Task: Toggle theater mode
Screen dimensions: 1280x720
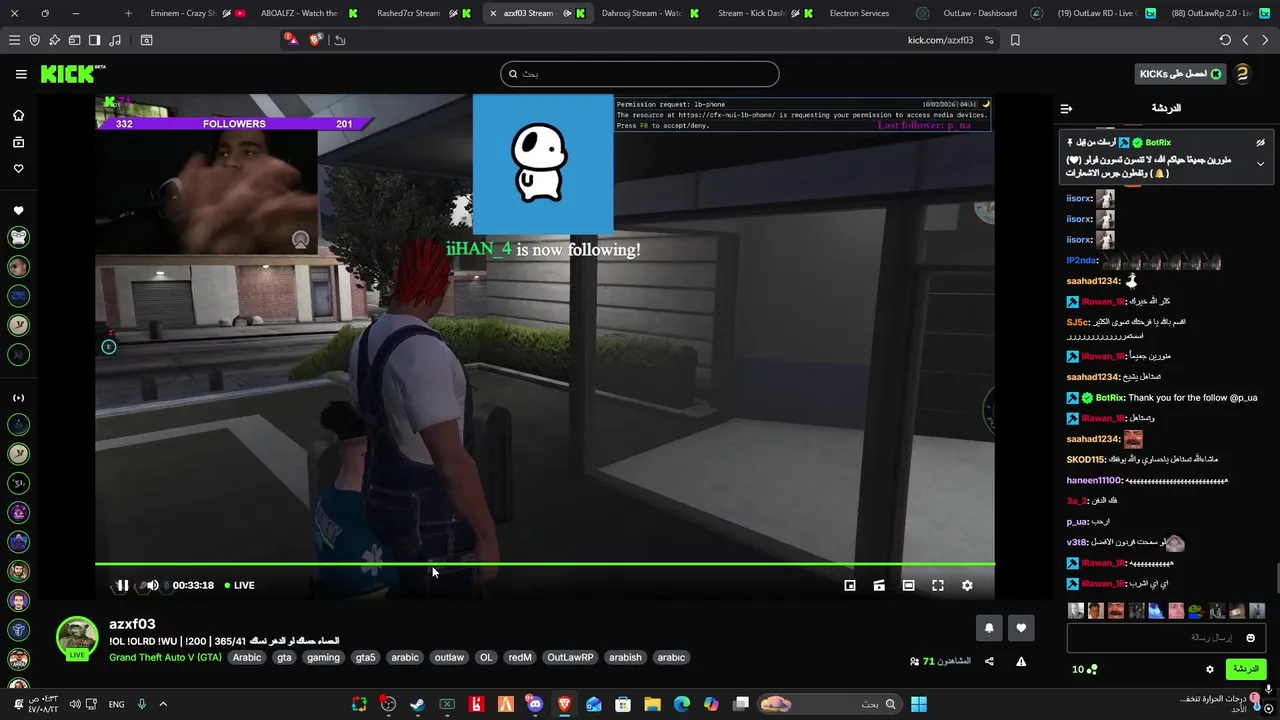Action: 908,585
